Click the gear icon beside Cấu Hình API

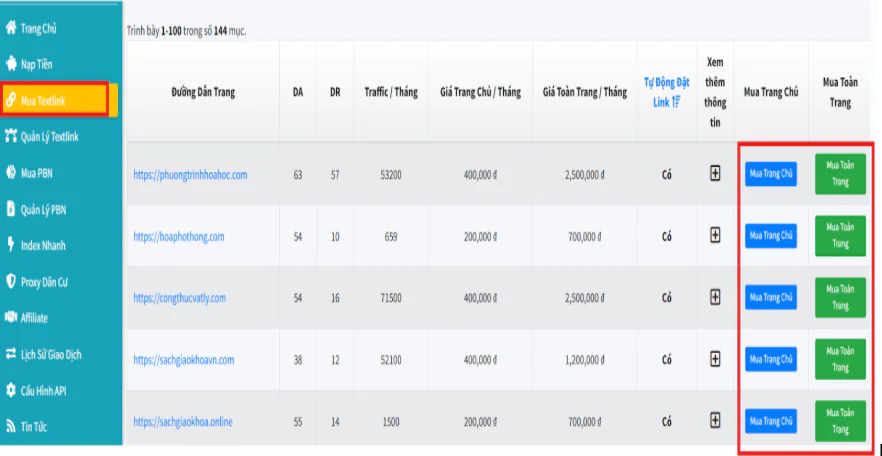11,390
